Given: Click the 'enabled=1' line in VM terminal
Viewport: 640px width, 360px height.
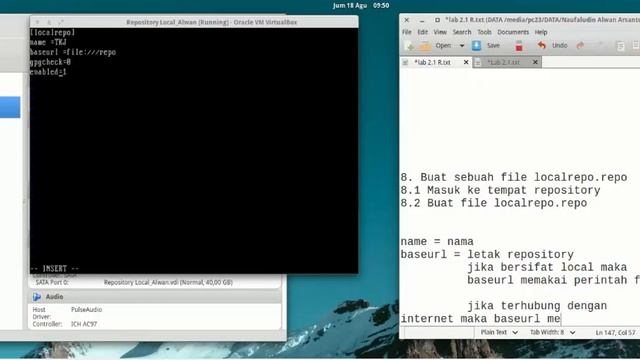Looking at the screenshot, I should (48, 72).
